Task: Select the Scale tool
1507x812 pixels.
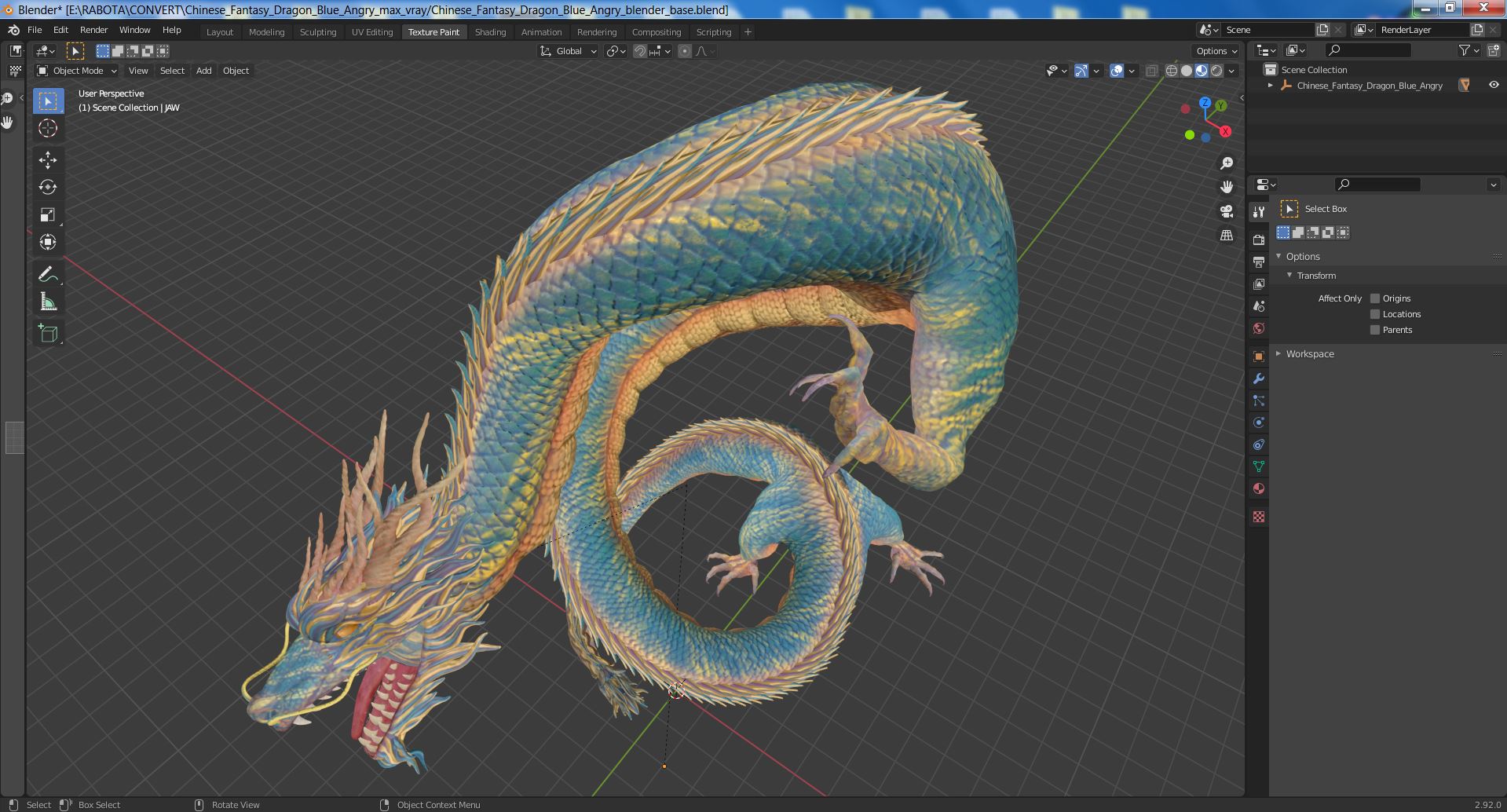Action: pyautogui.click(x=48, y=214)
